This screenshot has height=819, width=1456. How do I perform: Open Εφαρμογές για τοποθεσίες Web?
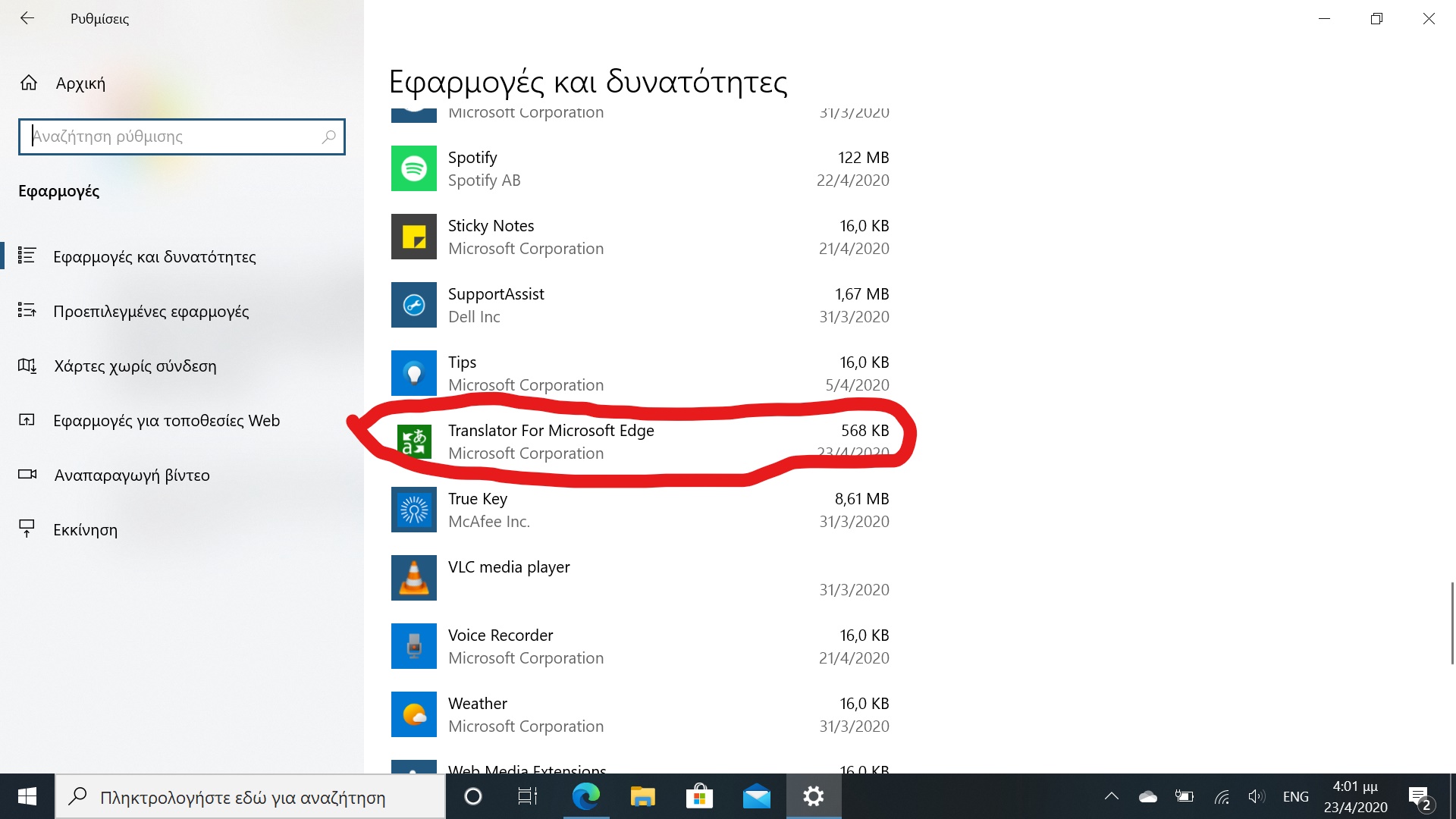pyautogui.click(x=166, y=421)
